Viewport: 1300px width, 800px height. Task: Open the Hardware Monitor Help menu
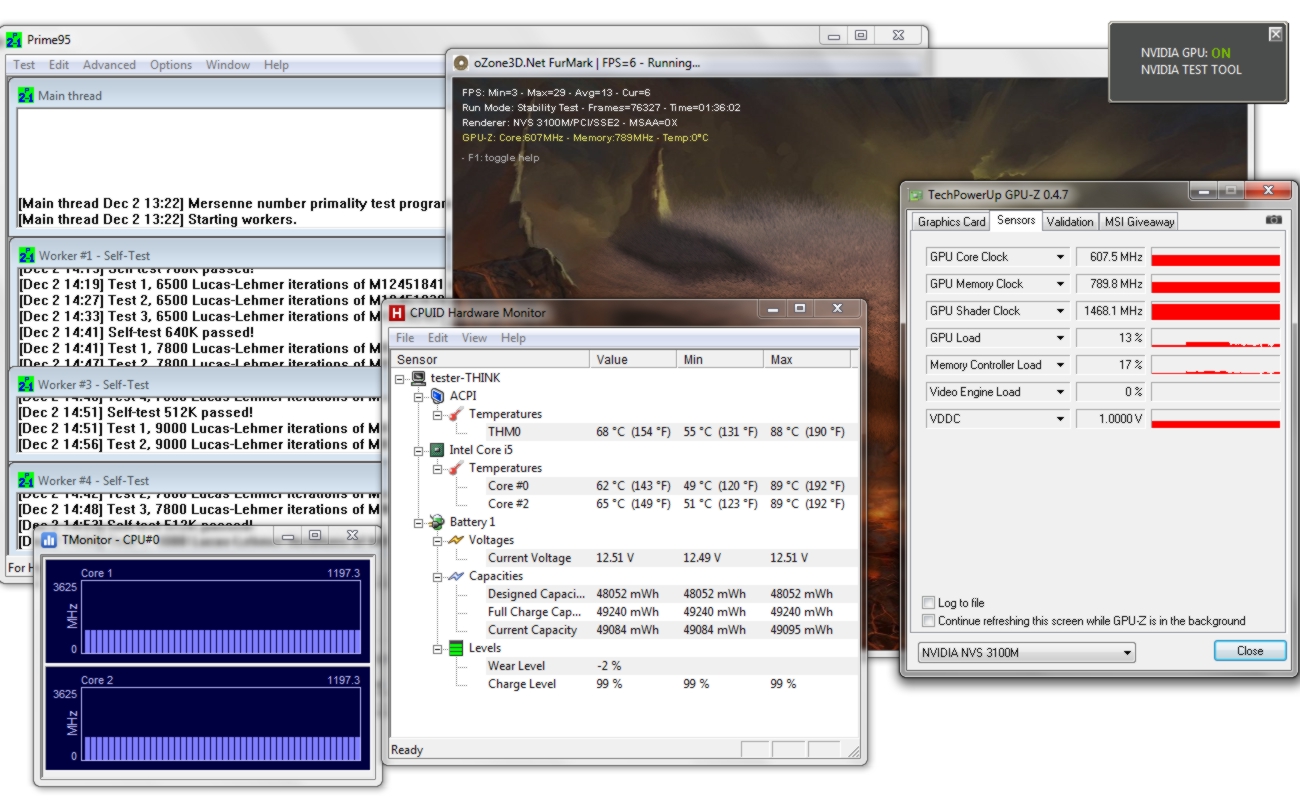513,338
